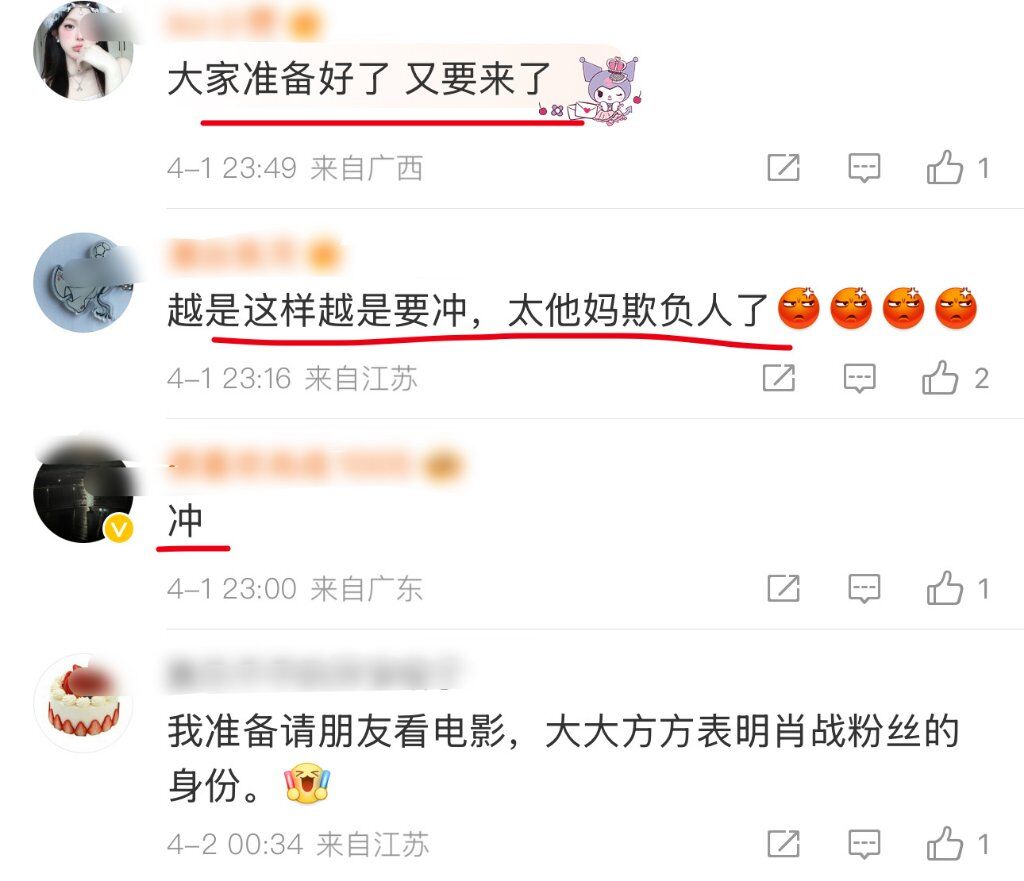Reply to the 冲 comment
Image resolution: width=1024 pixels, height=881 pixels.
coord(864,588)
